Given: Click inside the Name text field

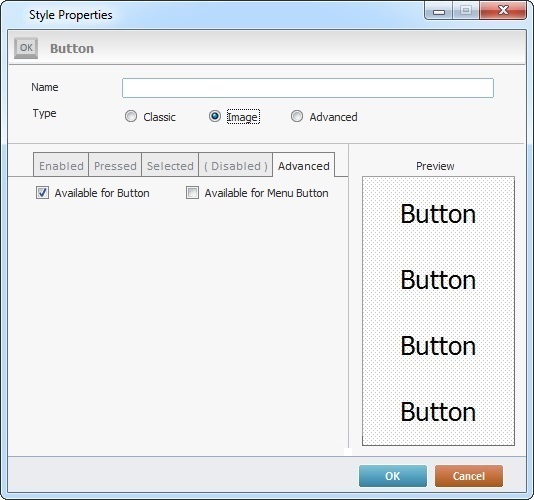Looking at the screenshot, I should pos(308,88).
